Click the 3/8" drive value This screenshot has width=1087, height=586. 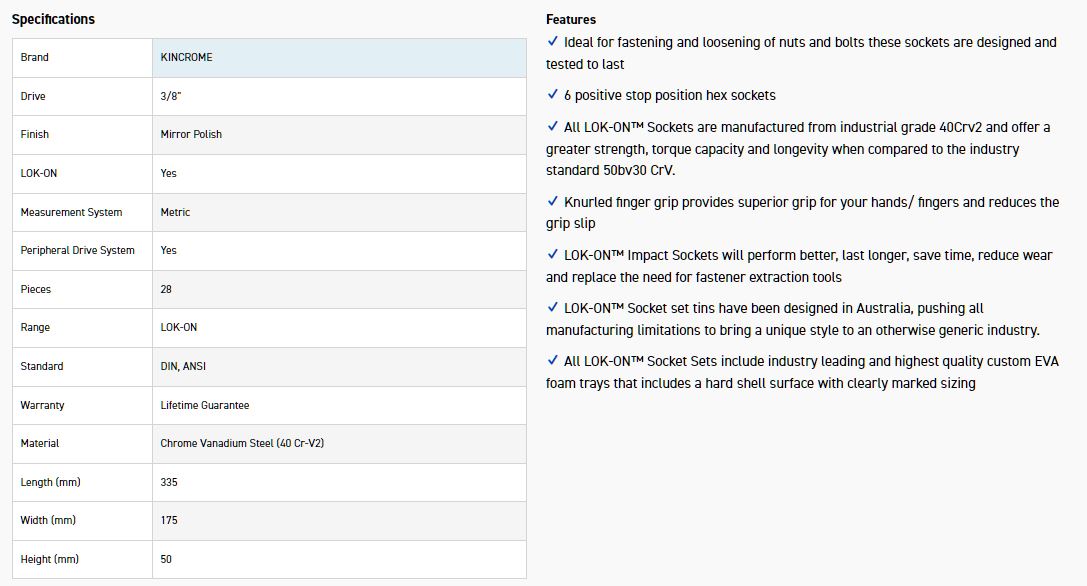coord(171,96)
